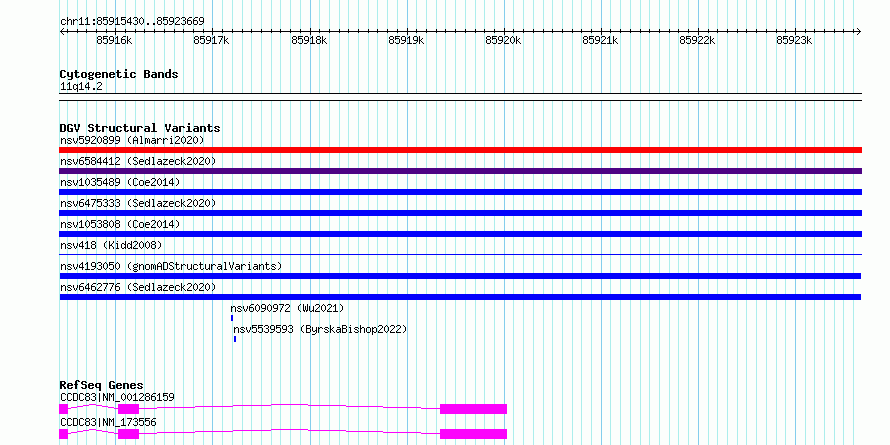The height and width of the screenshot is (445, 890).
Task: Click the blue nsv6462776 variant bar
Action: [x=460, y=297]
